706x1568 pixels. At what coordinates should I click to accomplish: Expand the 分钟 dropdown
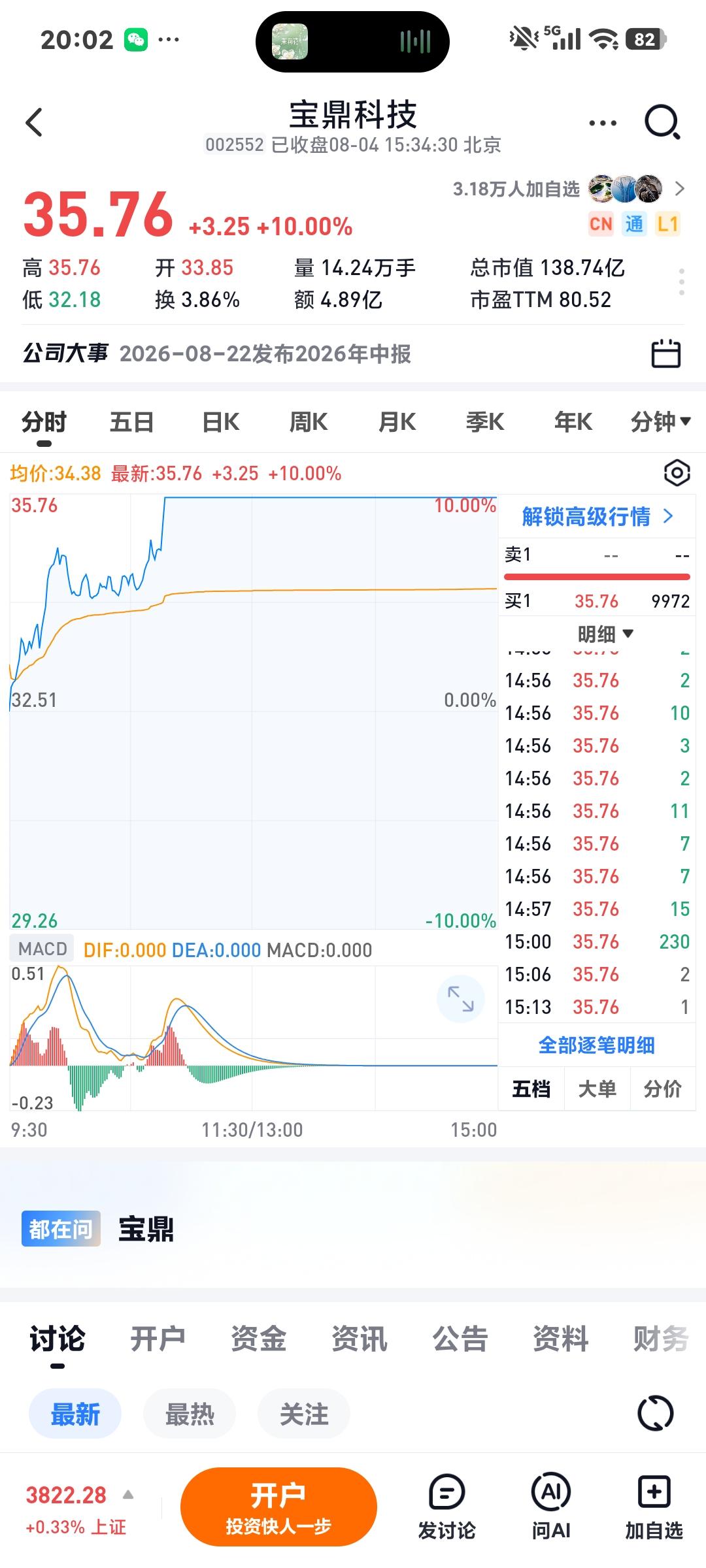click(660, 421)
